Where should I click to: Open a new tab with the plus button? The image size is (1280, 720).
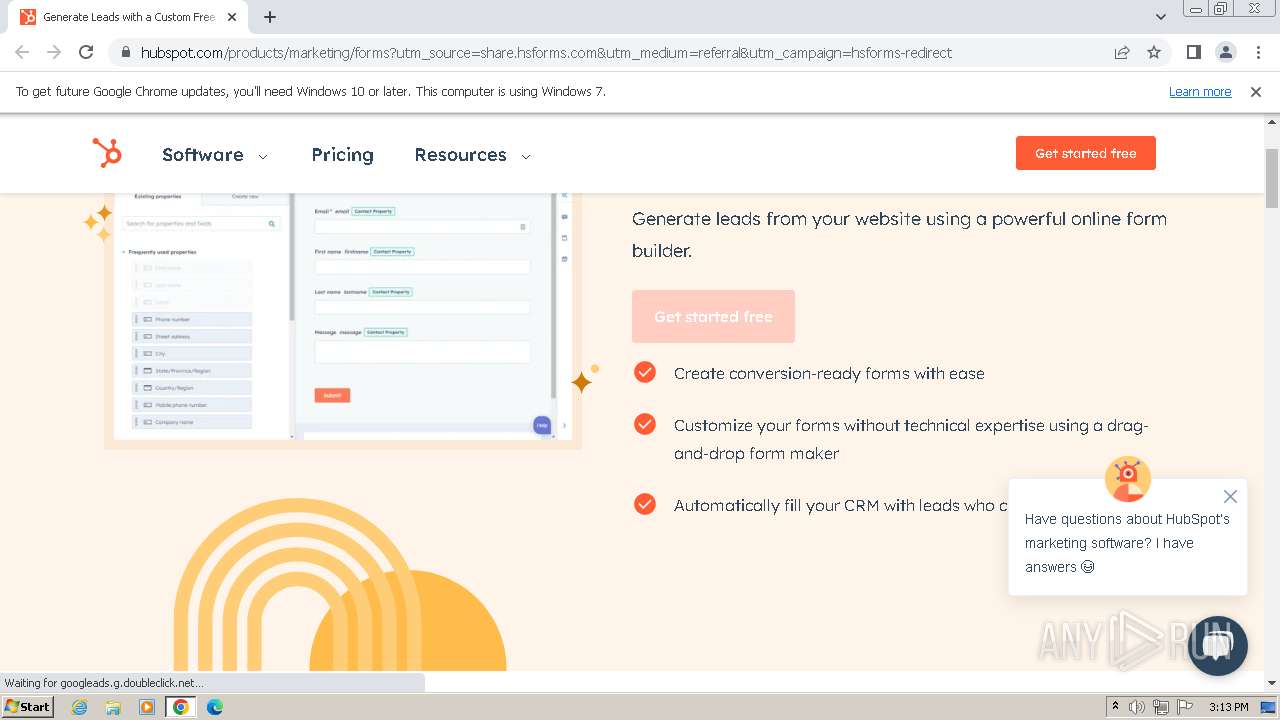point(270,17)
